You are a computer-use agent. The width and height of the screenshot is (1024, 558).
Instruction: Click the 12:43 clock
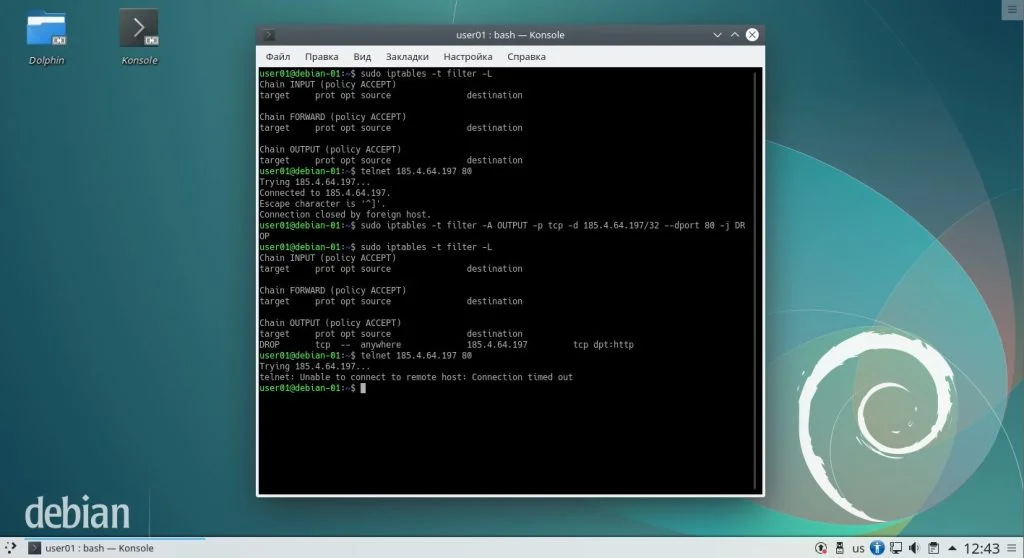(x=982, y=548)
